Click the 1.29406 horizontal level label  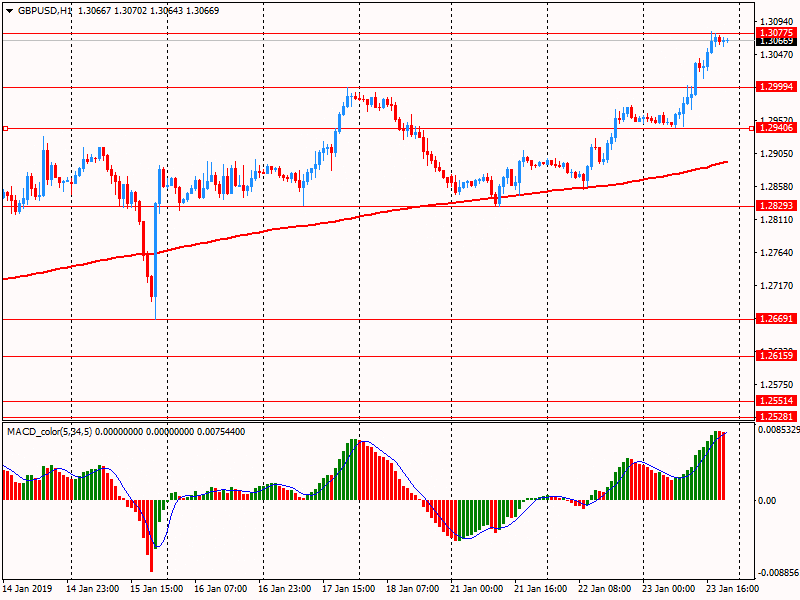[x=776, y=128]
